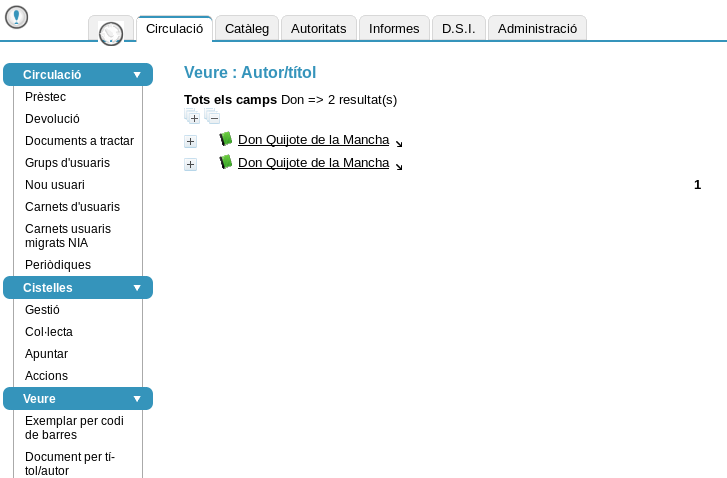Switch to the Informes tab
Image resolution: width=727 pixels, height=478 pixels.
click(x=394, y=29)
